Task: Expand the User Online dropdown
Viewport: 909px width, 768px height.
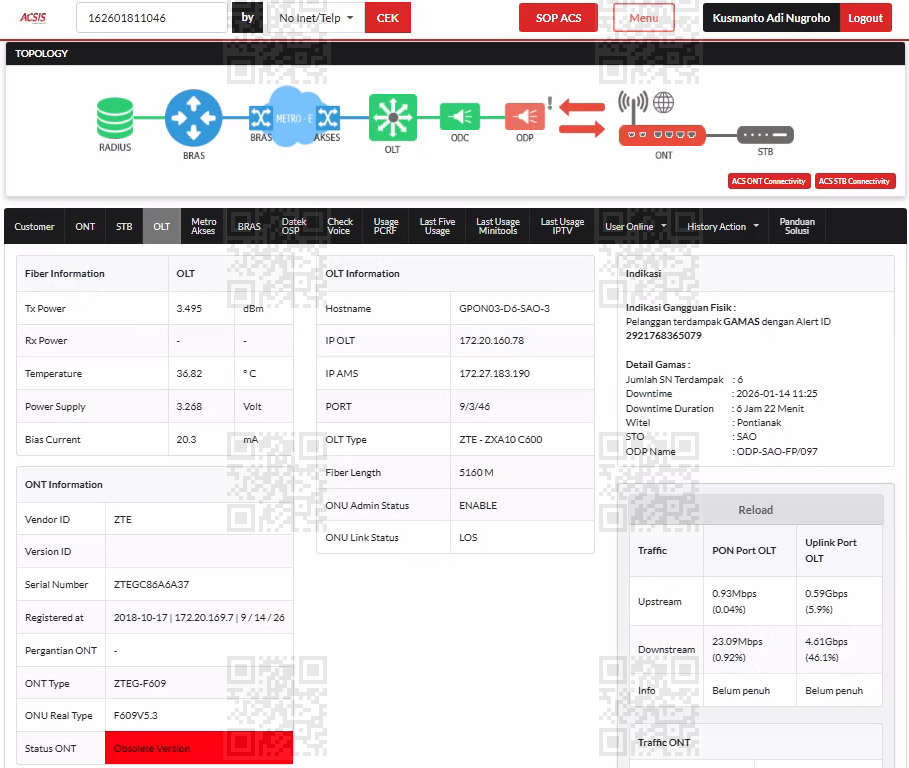Action: [635, 227]
